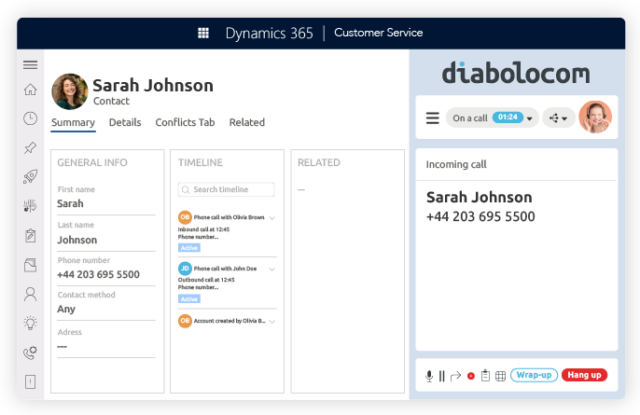Screen dimensions: 640x415
Task: Open Activities clipboard icon in sidebar
Action: pos(30,235)
